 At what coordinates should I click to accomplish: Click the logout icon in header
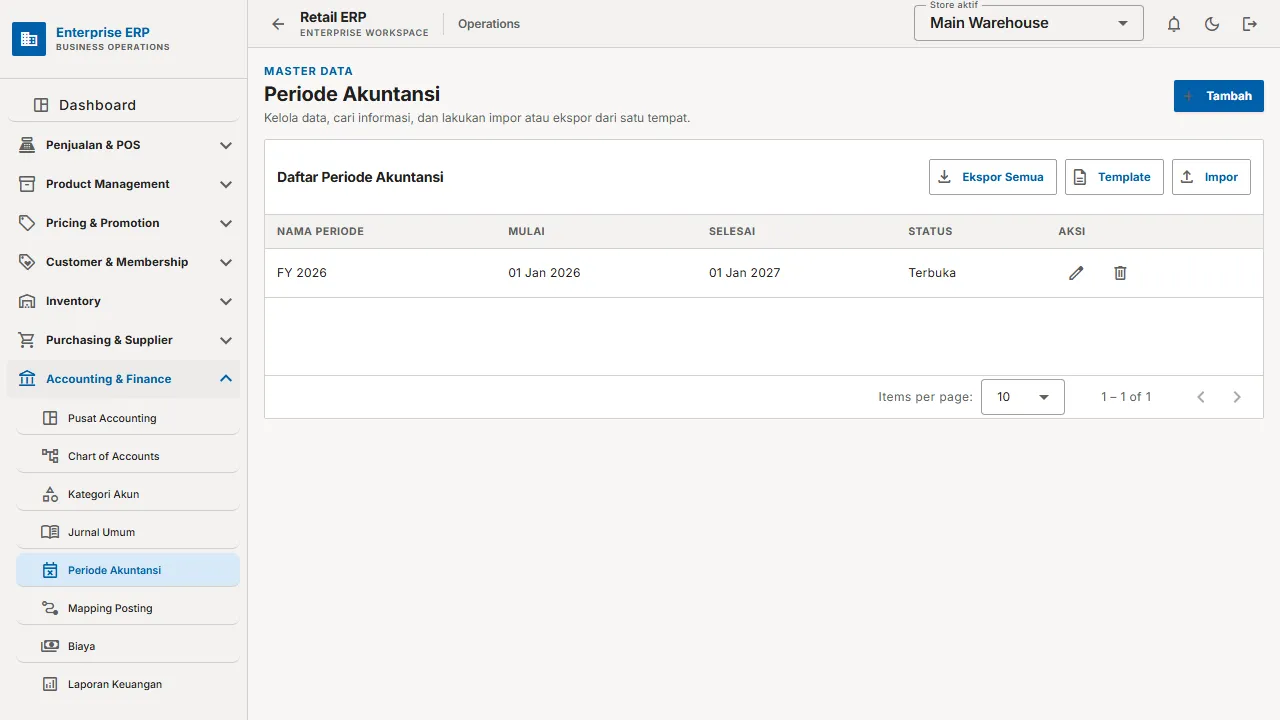[1250, 24]
